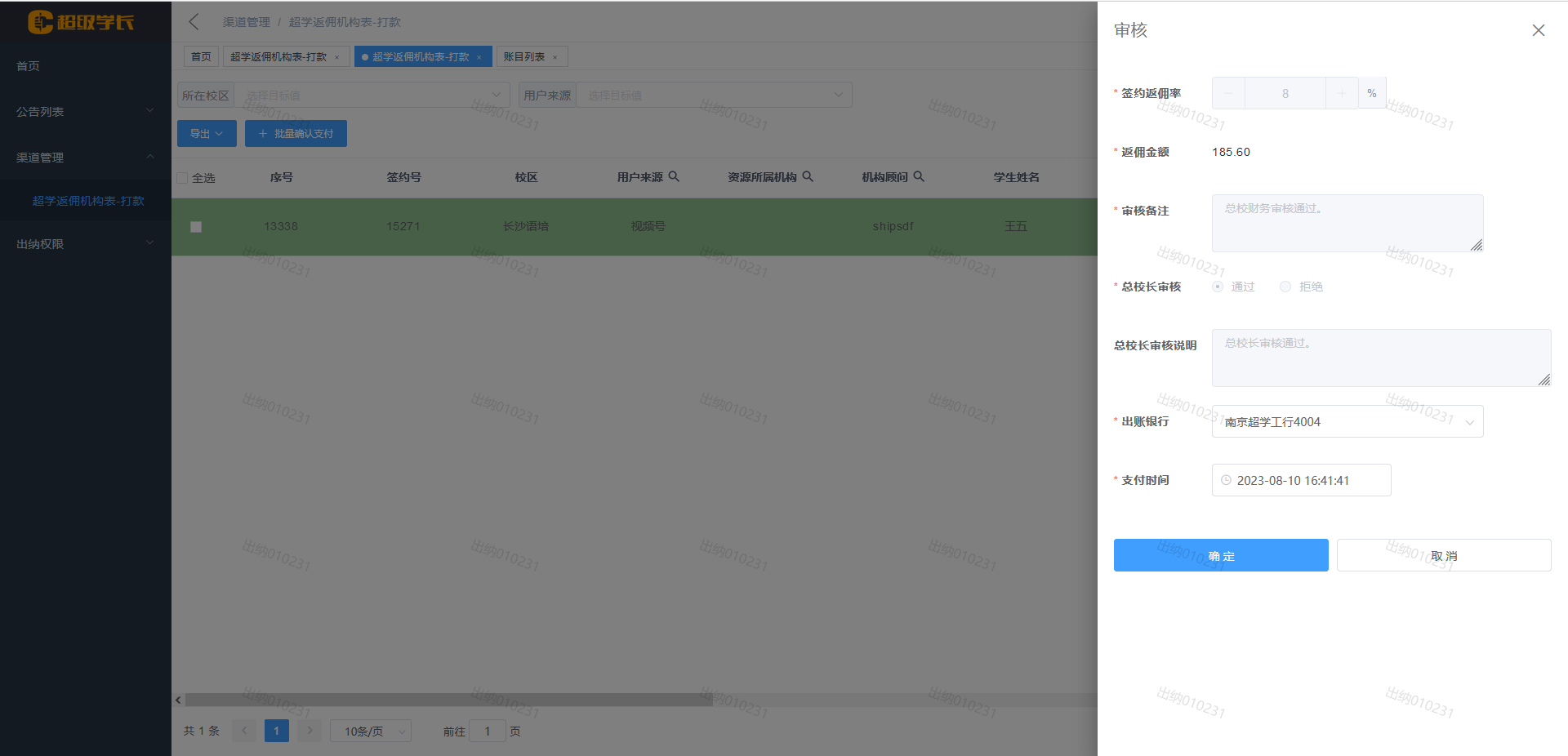
Task: Open the 10条/页 page size dropdown
Action: (370, 732)
